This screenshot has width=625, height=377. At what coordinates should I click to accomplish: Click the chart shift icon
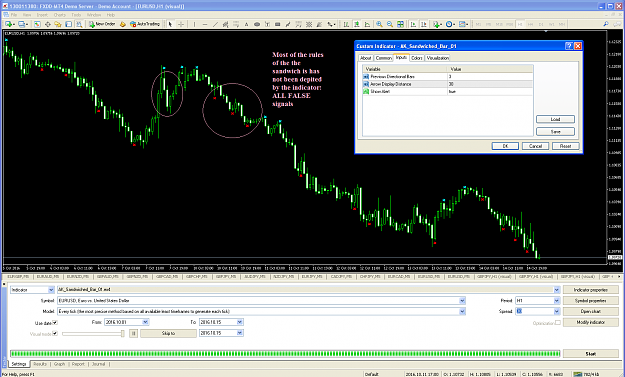424,24
